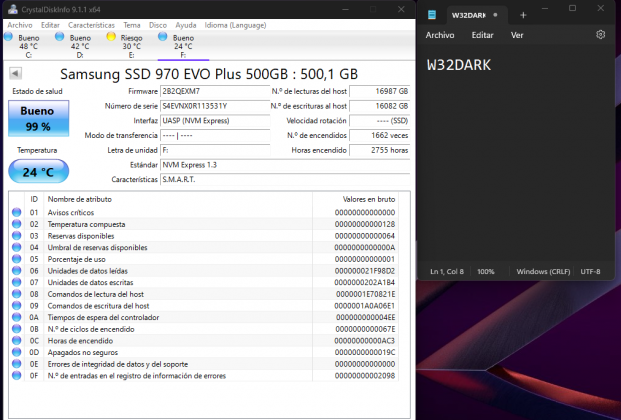The height and width of the screenshot is (420, 621).
Task: Add a new tab in Notepad
Action: coord(523,15)
